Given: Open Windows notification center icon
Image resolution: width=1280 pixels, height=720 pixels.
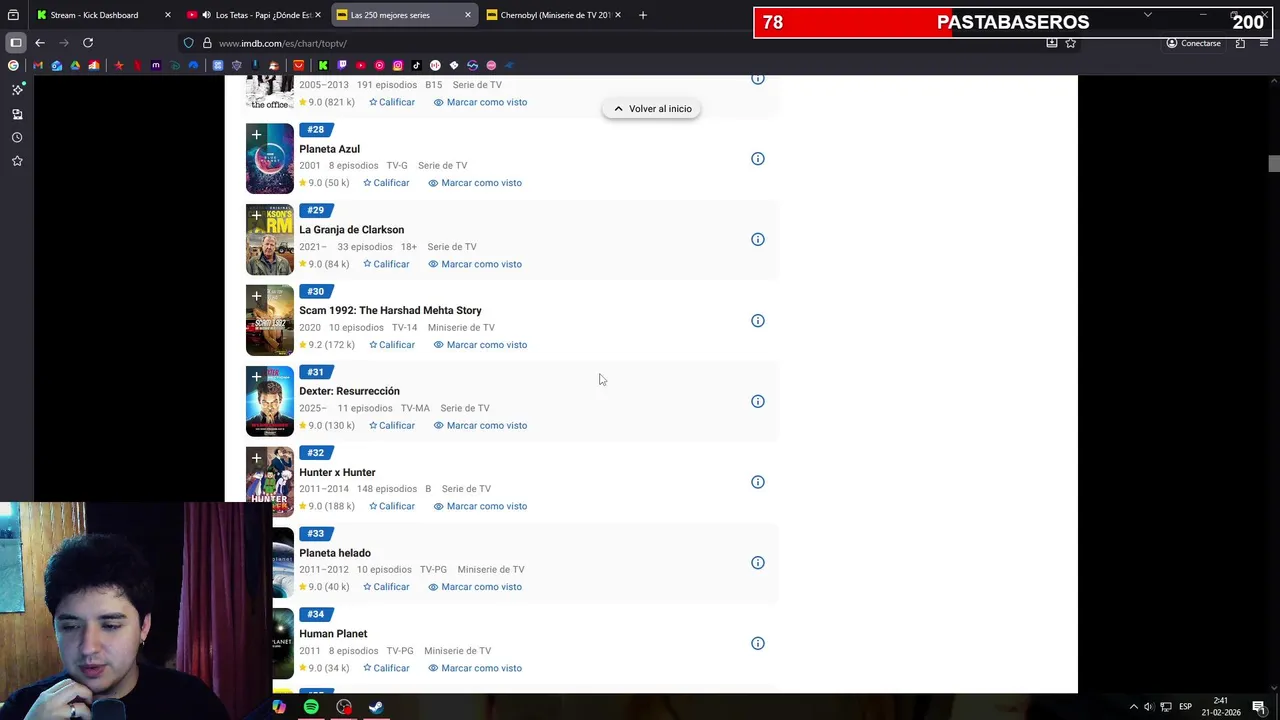Looking at the screenshot, I should pyautogui.click(x=1259, y=707).
